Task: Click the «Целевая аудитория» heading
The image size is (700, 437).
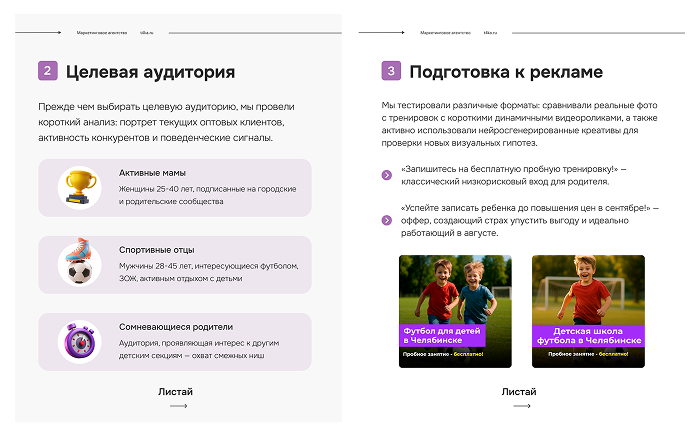Action: tap(150, 72)
